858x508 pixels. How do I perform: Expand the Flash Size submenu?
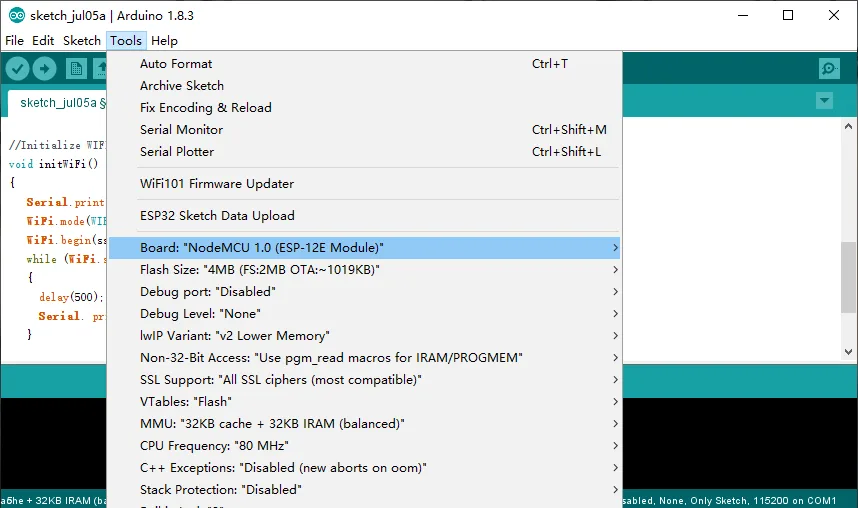click(364, 269)
